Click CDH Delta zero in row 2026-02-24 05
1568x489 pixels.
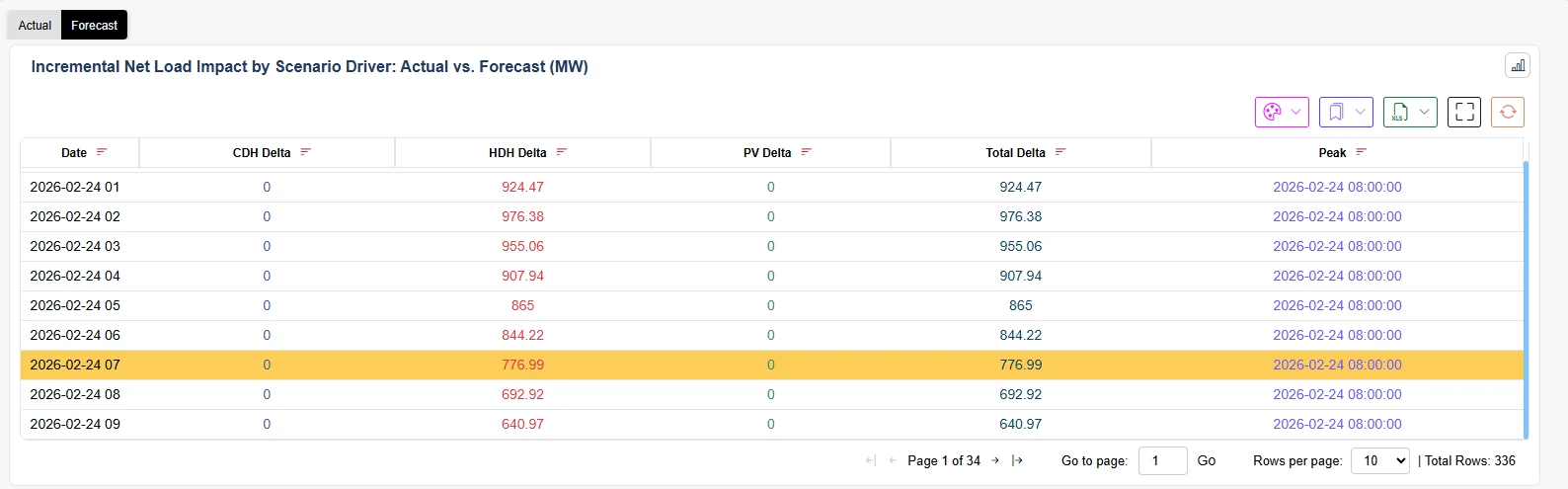(267, 305)
